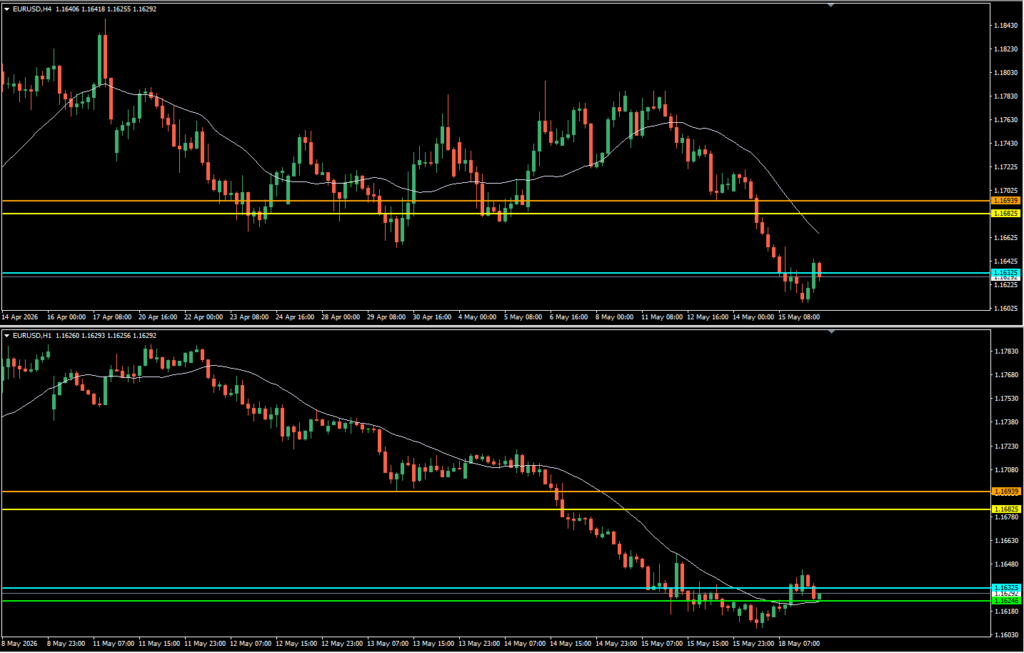Click the 11 May 15:00 time label
1024x653 pixels.
click(x=158, y=643)
